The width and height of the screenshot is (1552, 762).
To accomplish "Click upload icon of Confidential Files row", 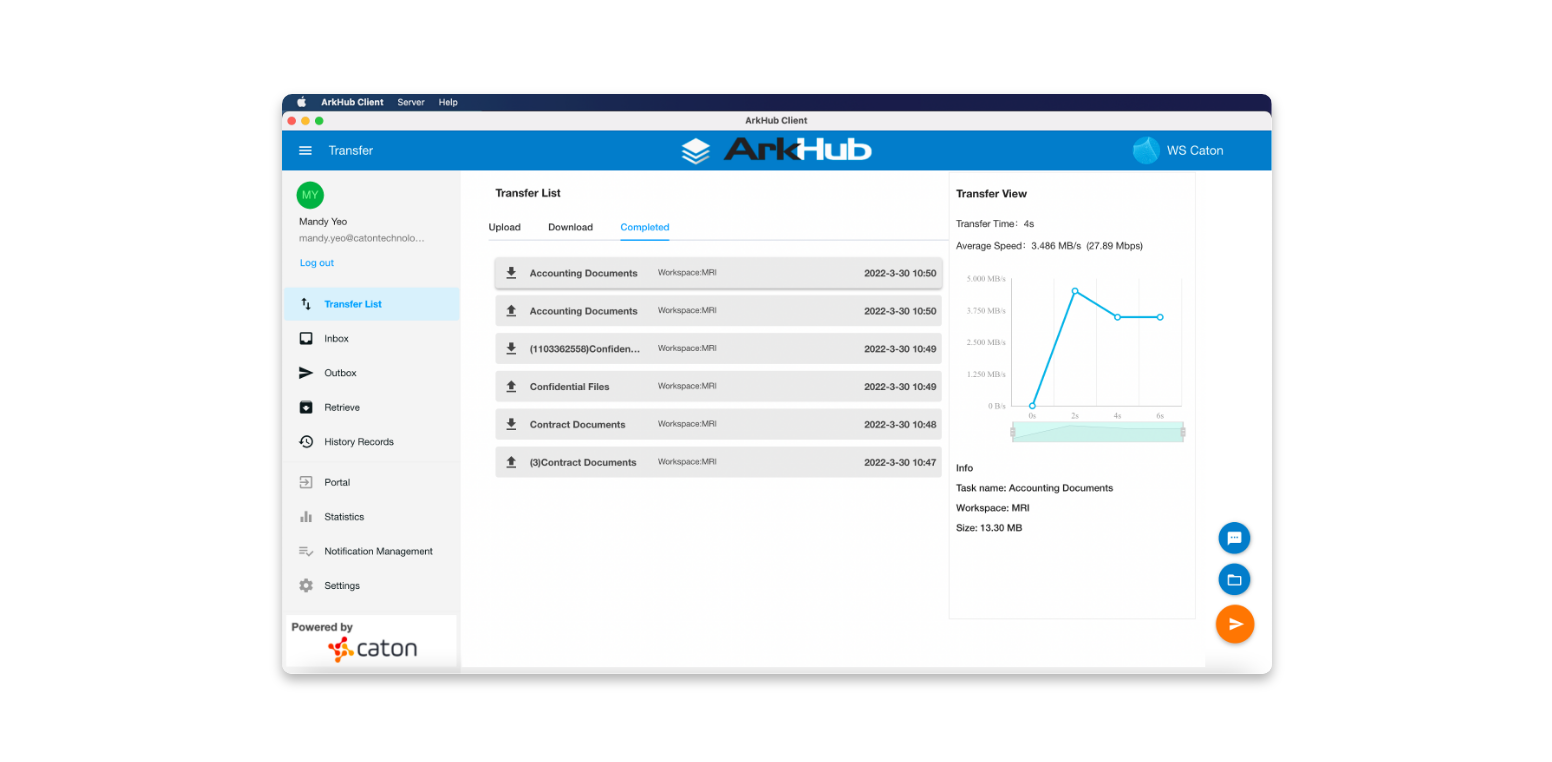I will click(511, 386).
